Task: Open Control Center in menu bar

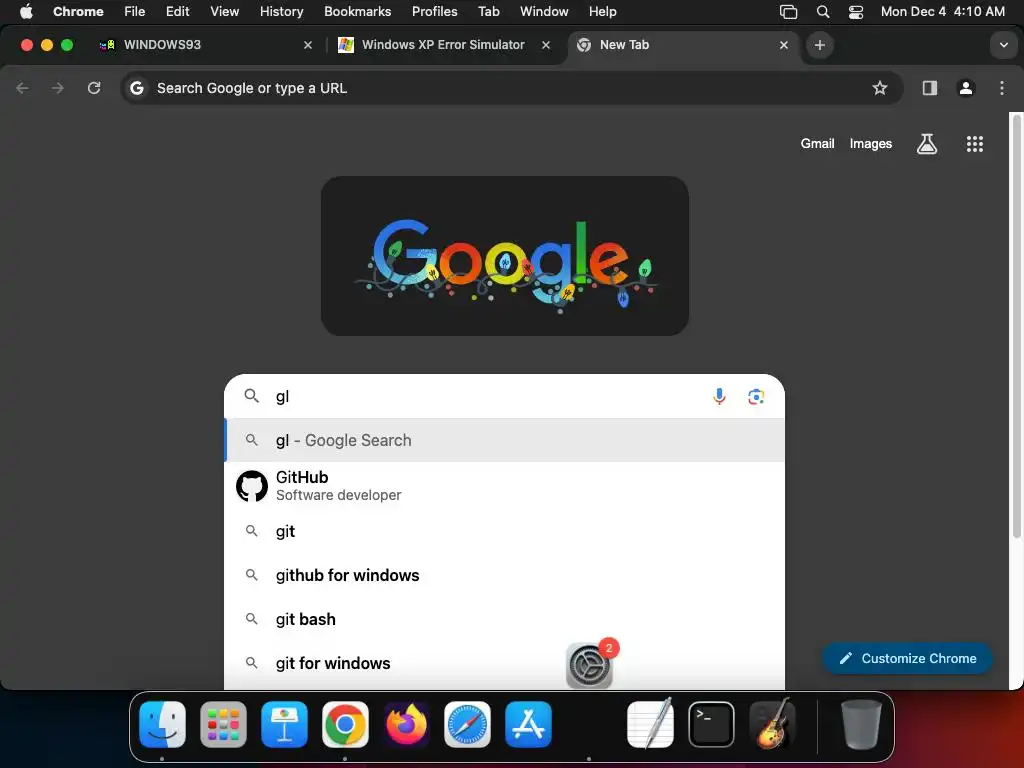Action: 856,12
